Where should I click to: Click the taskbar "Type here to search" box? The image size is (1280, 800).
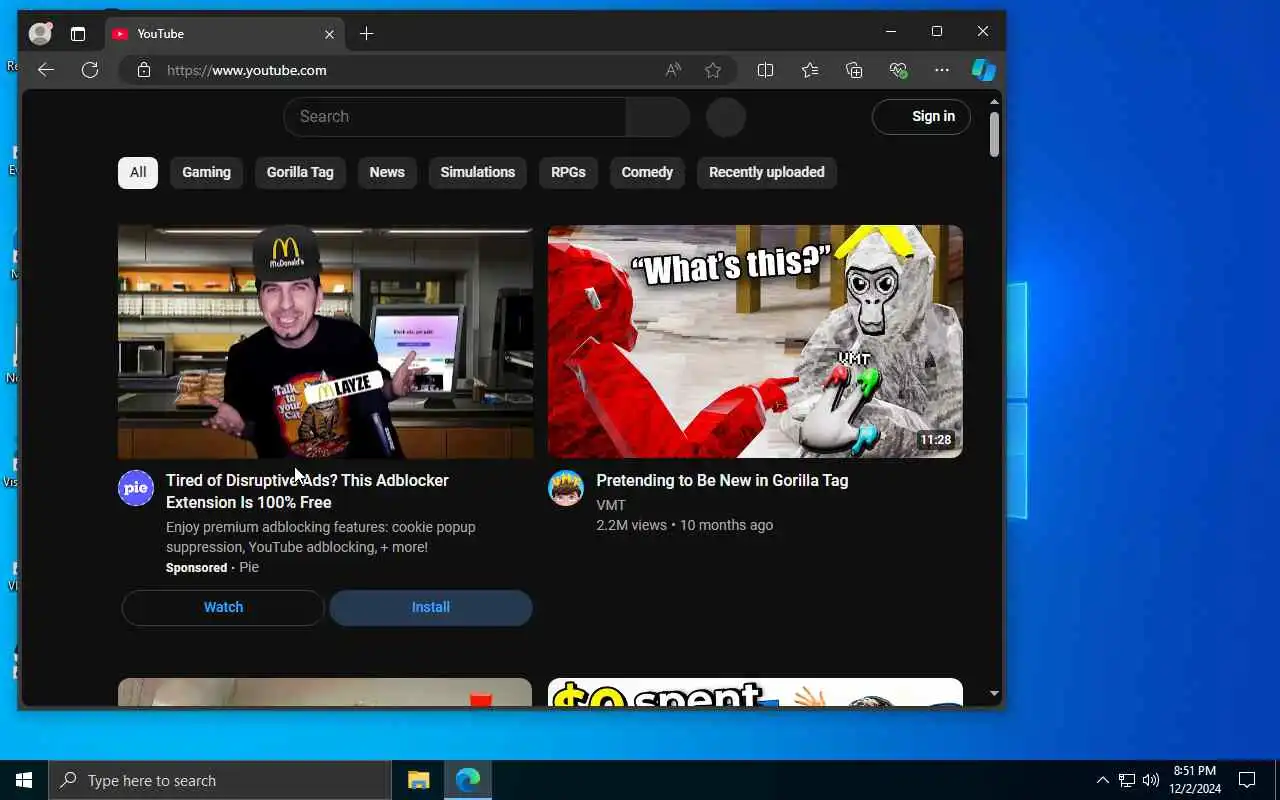(x=220, y=780)
